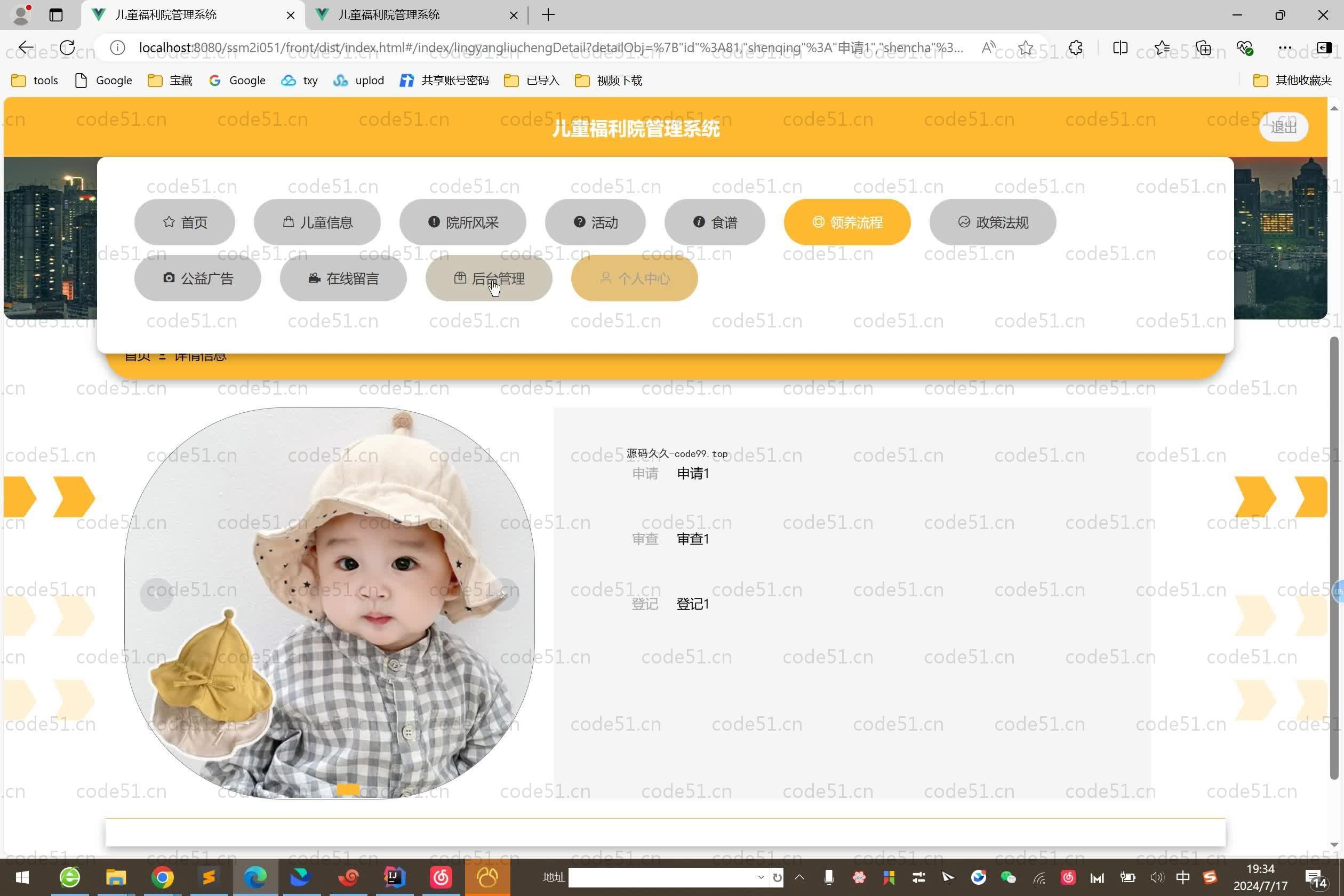Screen dimensions: 1344x896
Task: Go to the 政策法规 menu item
Action: 993,222
